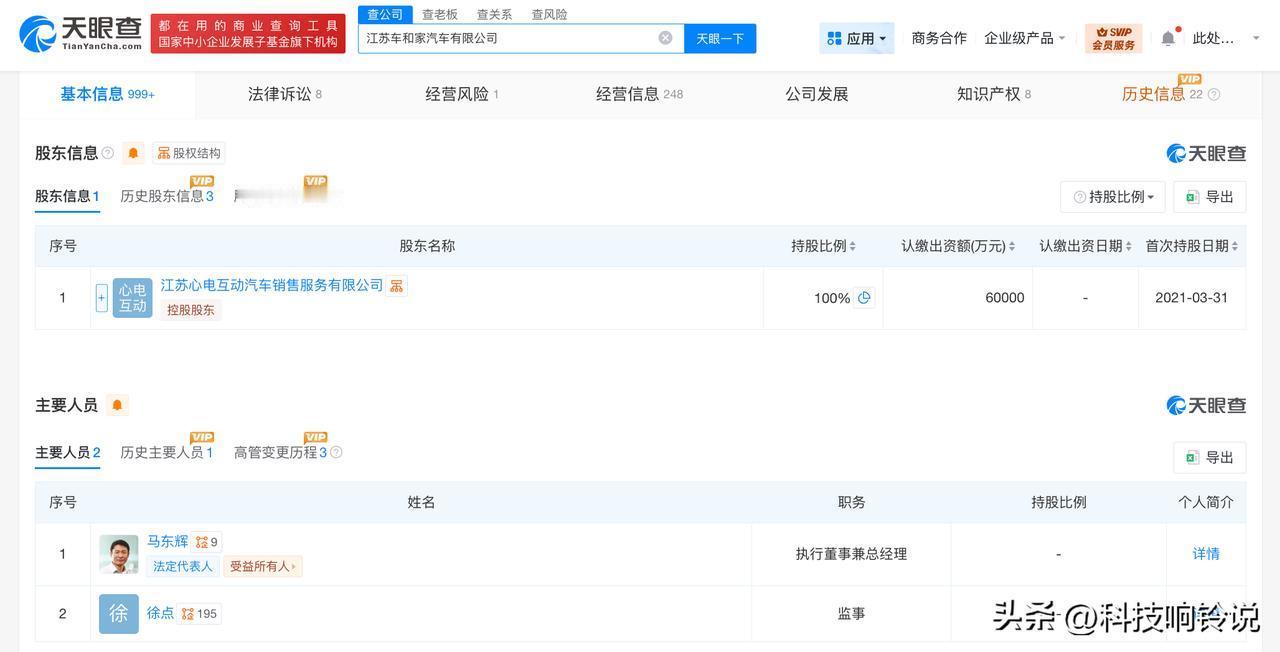Select the 主要人员 2 sub-tab

[x=68, y=452]
